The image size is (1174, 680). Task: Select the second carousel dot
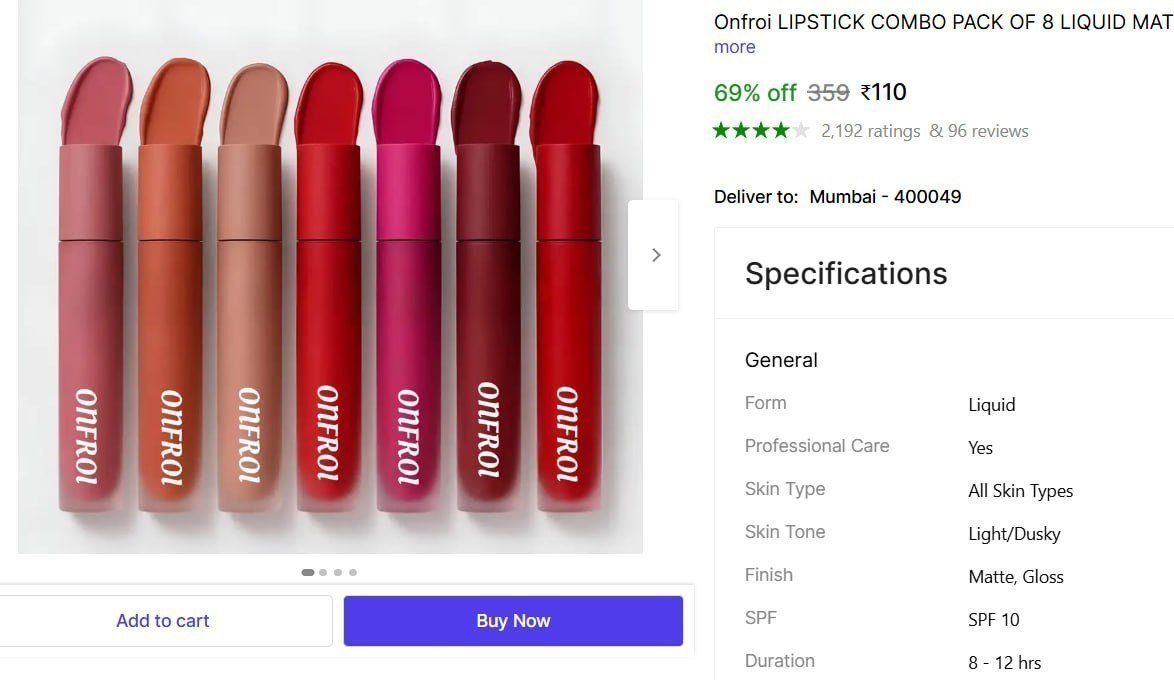coord(322,572)
